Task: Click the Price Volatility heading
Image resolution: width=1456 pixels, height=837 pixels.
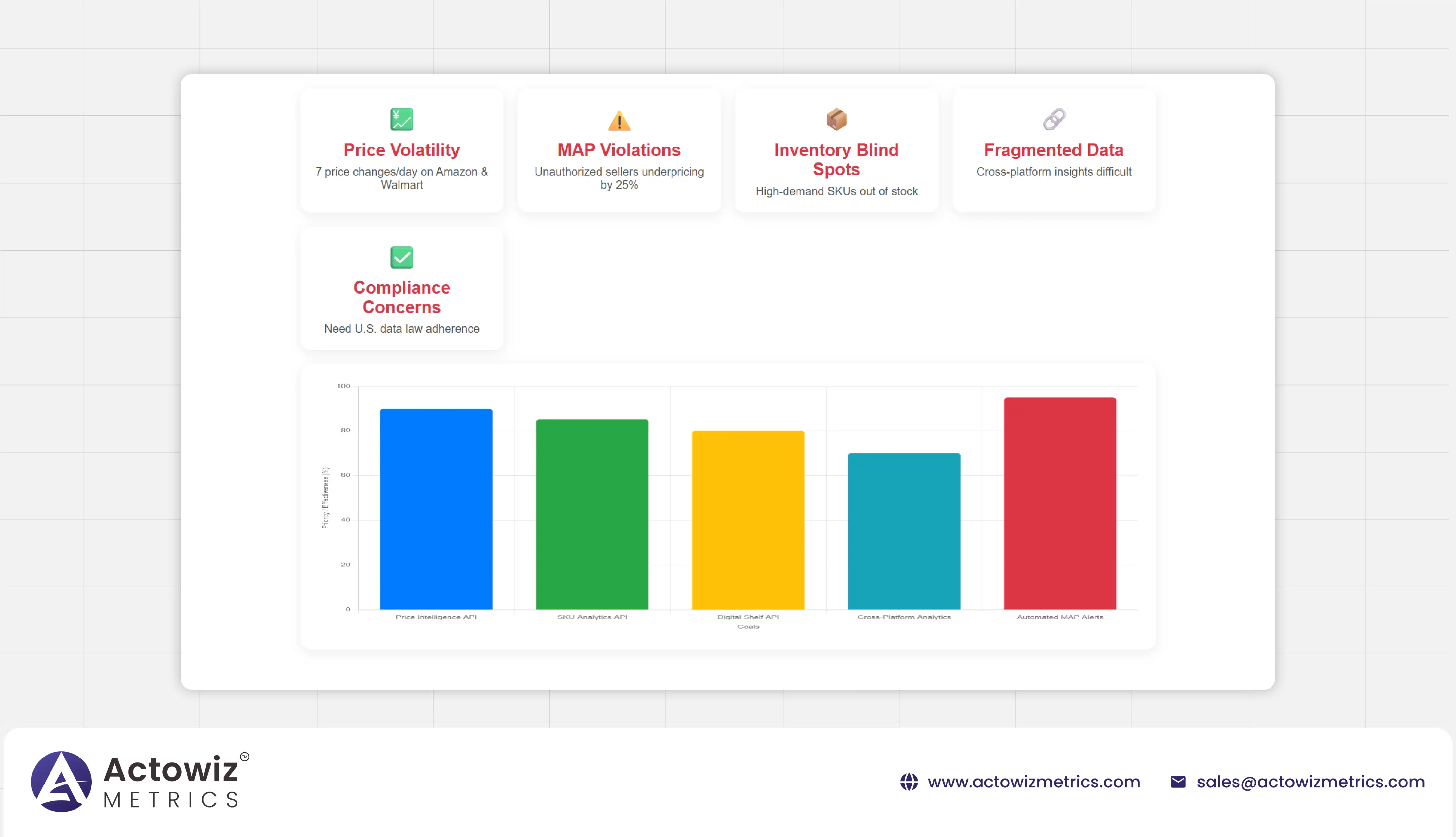Action: (402, 150)
